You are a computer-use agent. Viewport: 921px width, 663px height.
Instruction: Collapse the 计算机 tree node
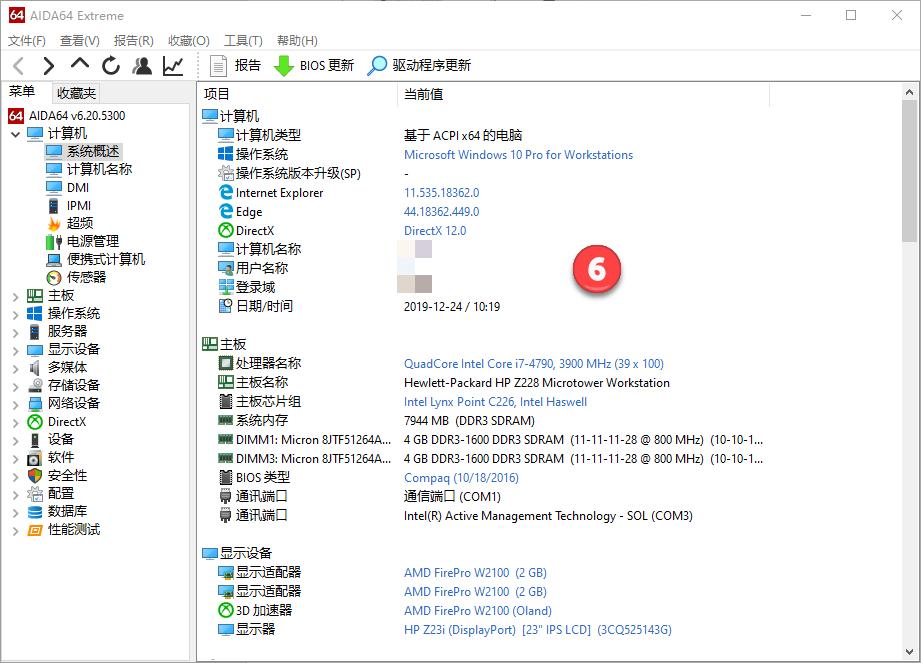point(15,134)
